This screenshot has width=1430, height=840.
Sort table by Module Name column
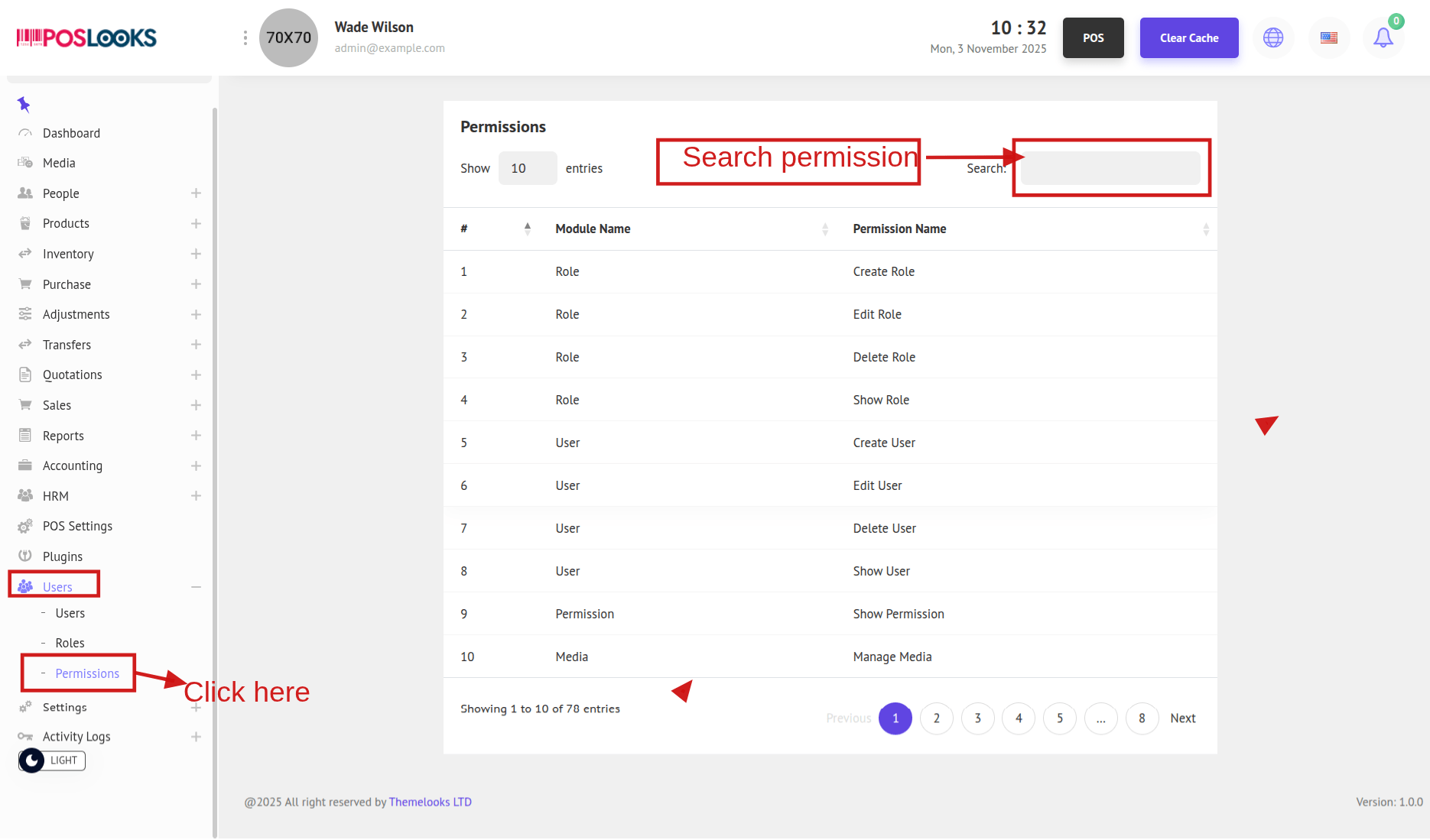(x=593, y=229)
